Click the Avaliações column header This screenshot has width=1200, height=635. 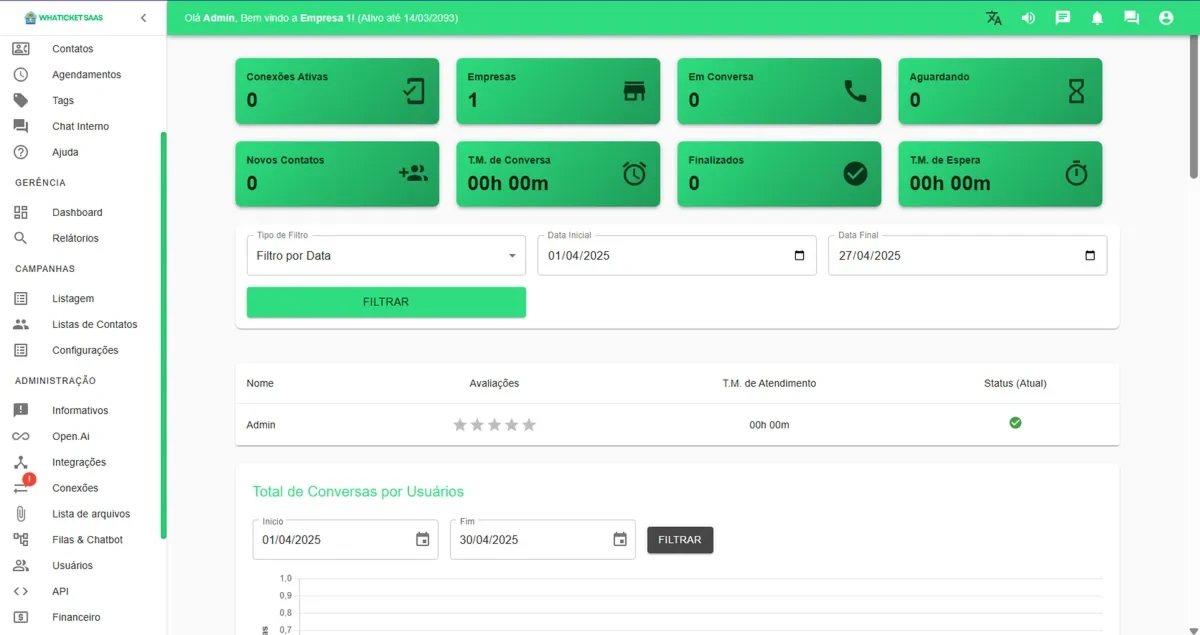(494, 383)
